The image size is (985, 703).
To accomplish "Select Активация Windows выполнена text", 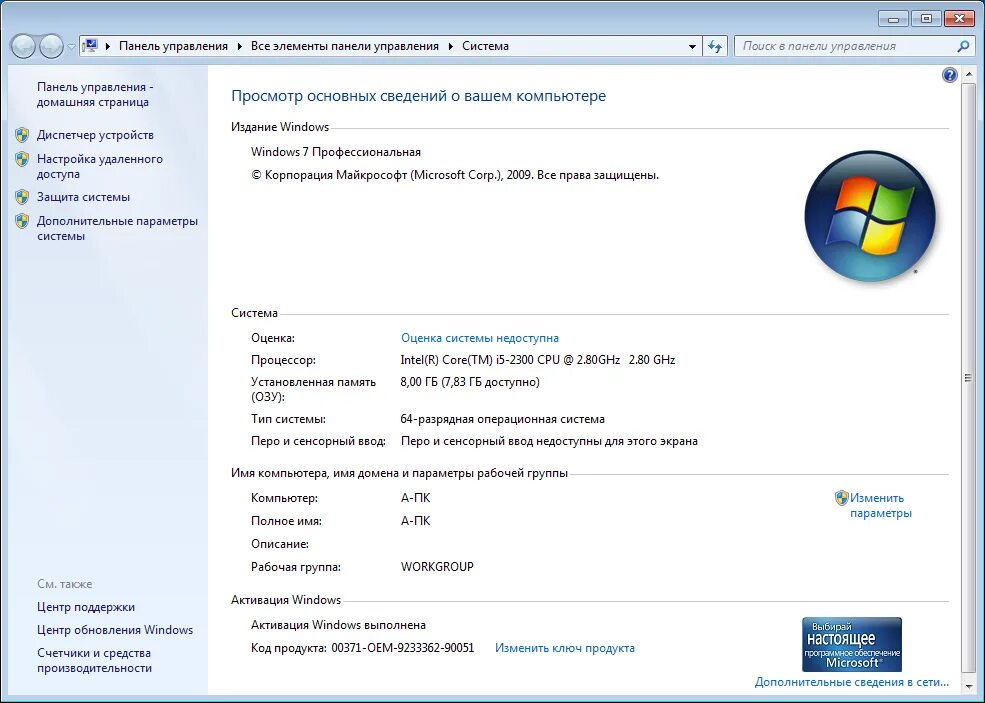I will pyautogui.click(x=339, y=625).
